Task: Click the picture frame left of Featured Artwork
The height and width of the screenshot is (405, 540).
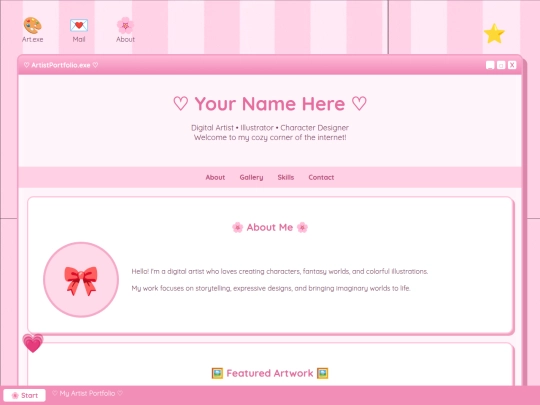Action: pos(217,373)
